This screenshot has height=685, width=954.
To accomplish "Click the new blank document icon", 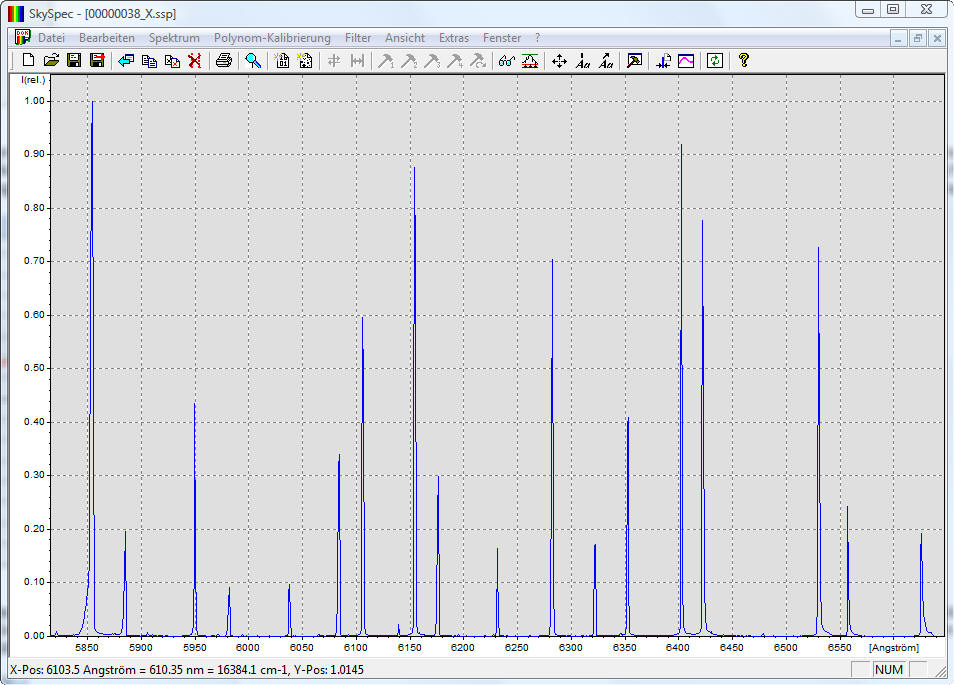I will (x=28, y=60).
